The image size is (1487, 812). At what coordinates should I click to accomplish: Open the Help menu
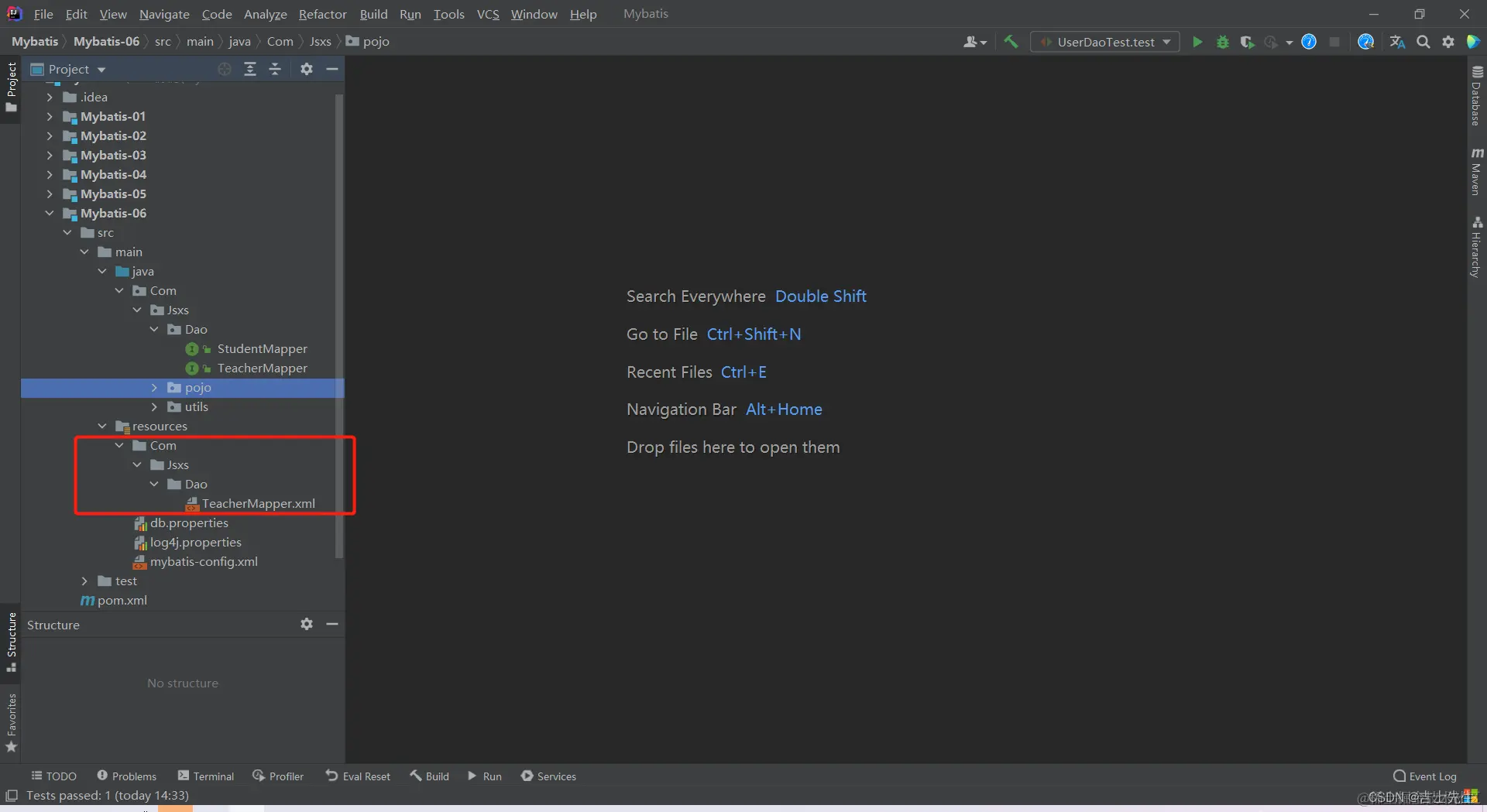point(583,14)
